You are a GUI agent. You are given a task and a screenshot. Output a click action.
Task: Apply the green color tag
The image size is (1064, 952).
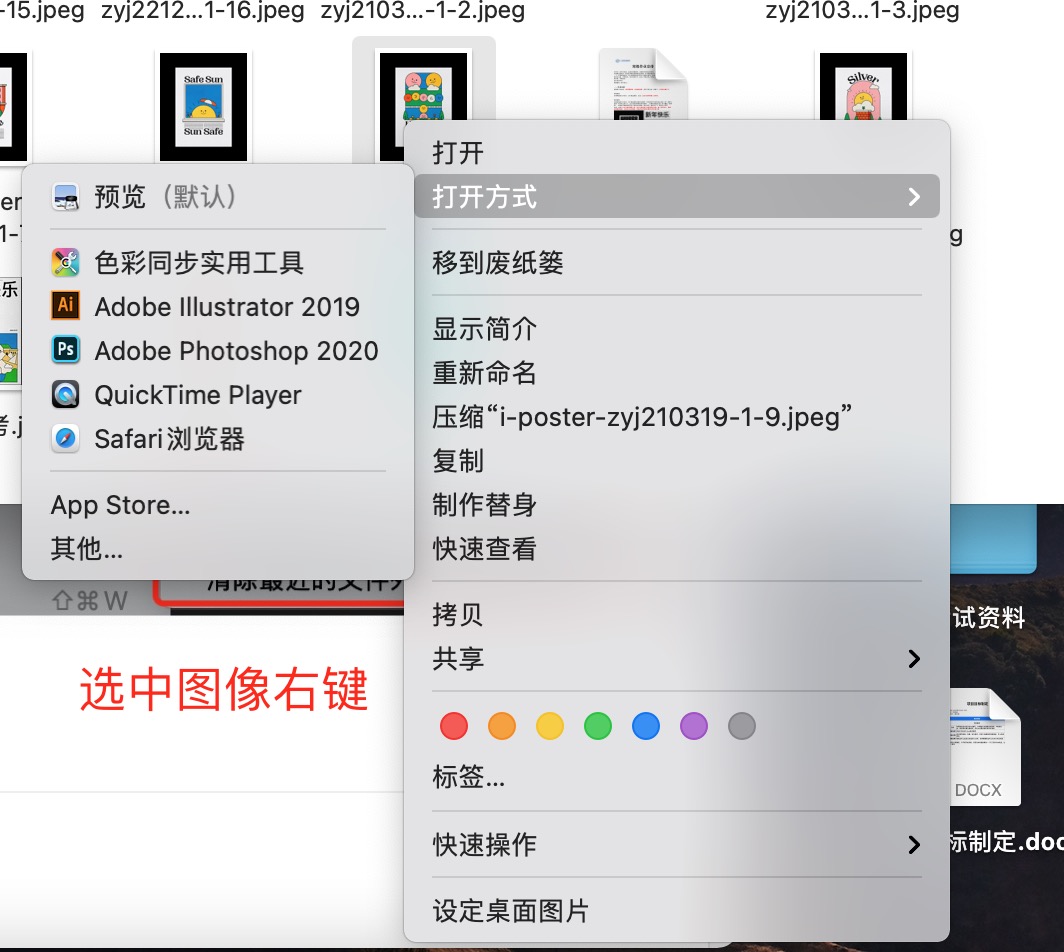coord(598,726)
